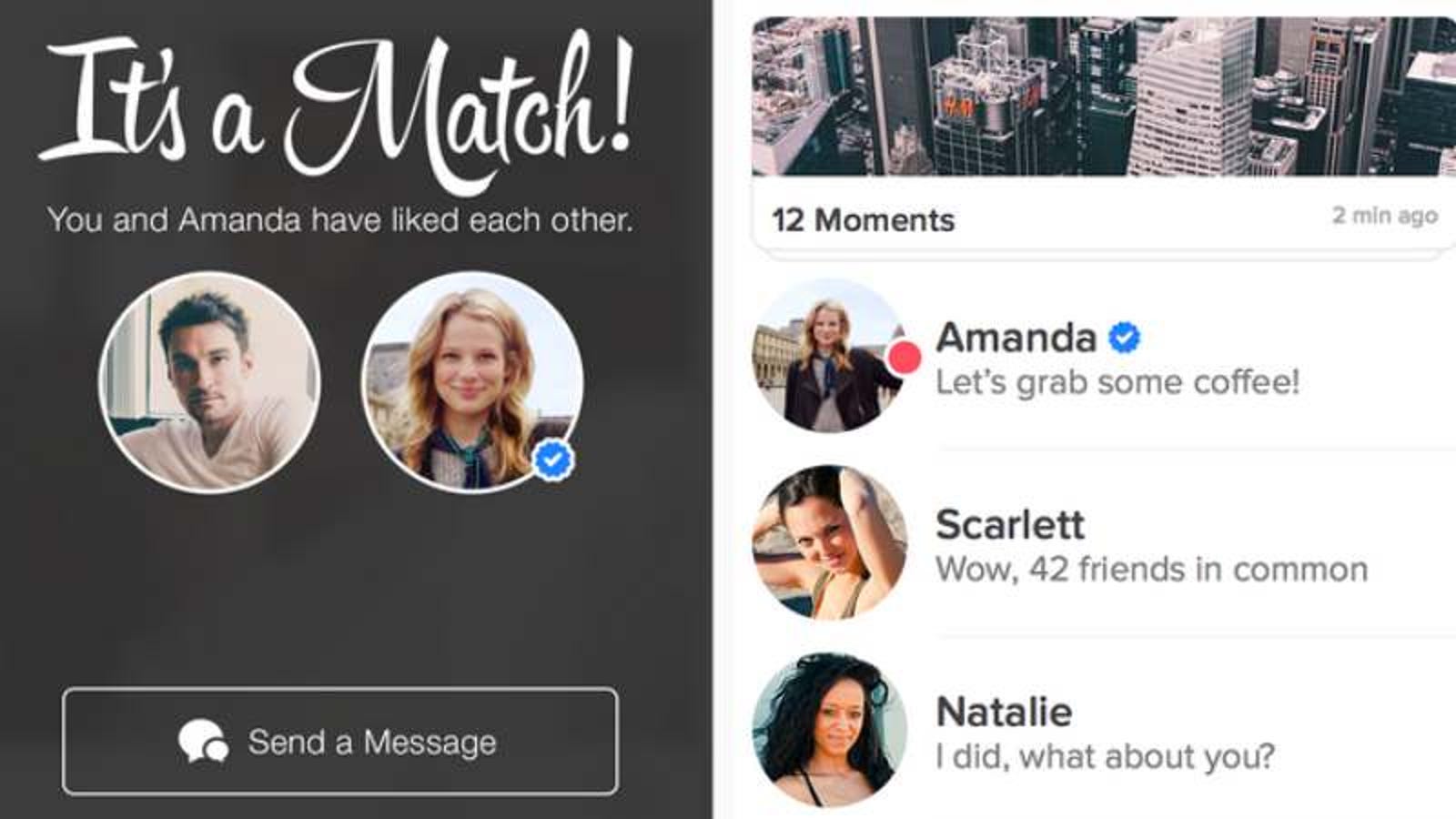Click the "I did, what about you?" preview
This screenshot has width=1456, height=819.
tap(1106, 757)
